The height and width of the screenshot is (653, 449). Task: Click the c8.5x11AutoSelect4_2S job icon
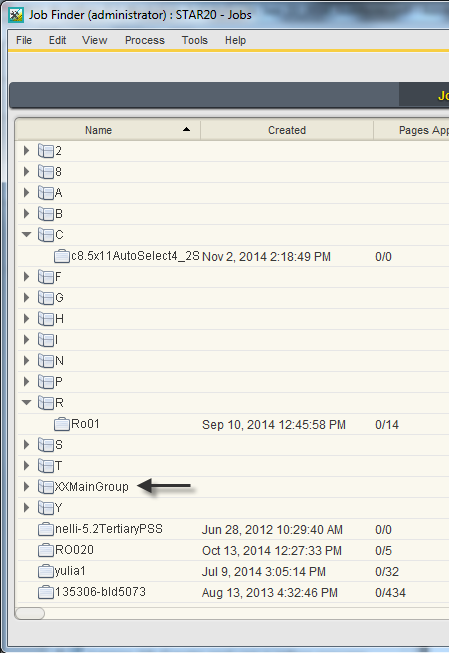pyautogui.click(x=62, y=256)
